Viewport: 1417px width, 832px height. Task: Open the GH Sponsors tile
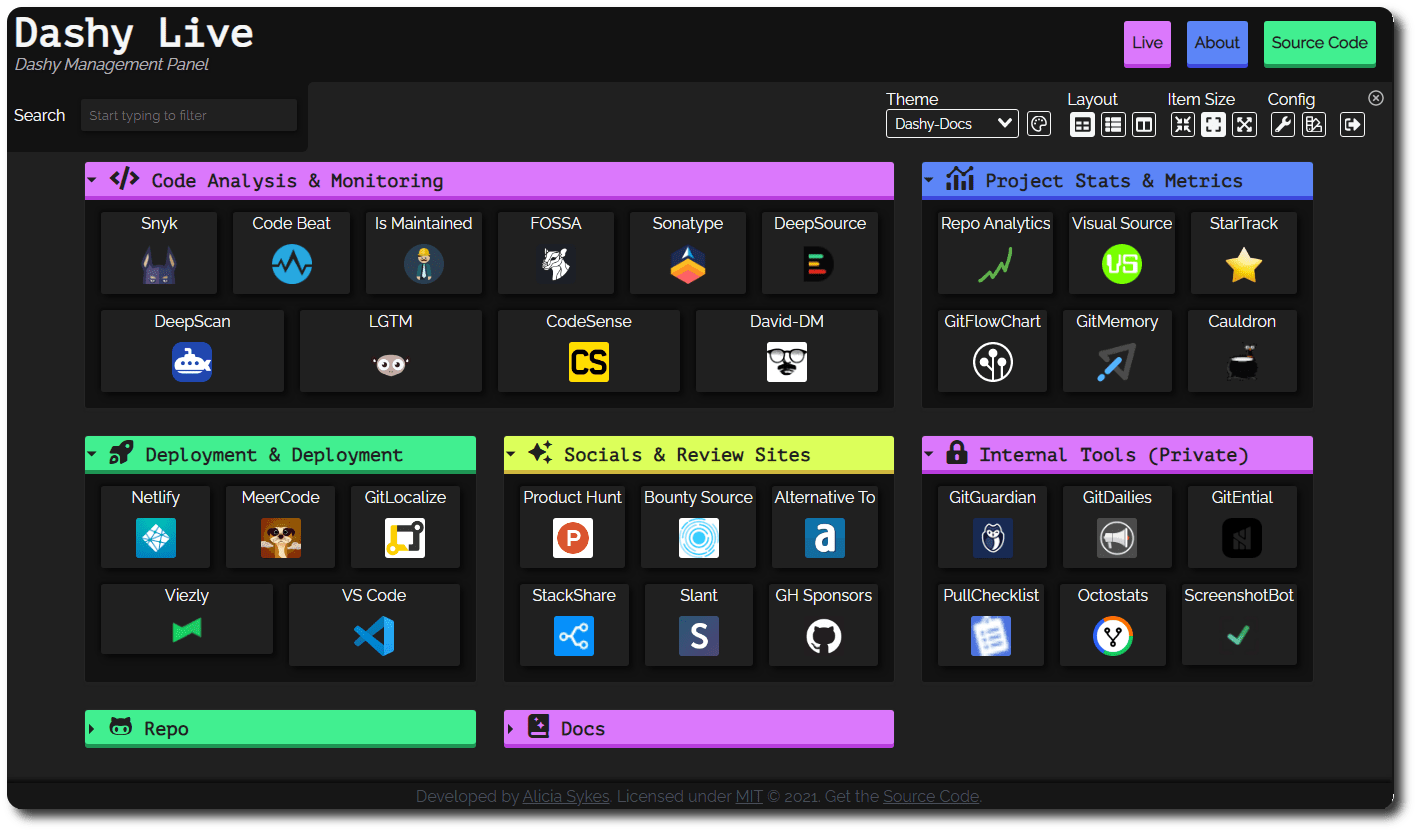(x=824, y=624)
